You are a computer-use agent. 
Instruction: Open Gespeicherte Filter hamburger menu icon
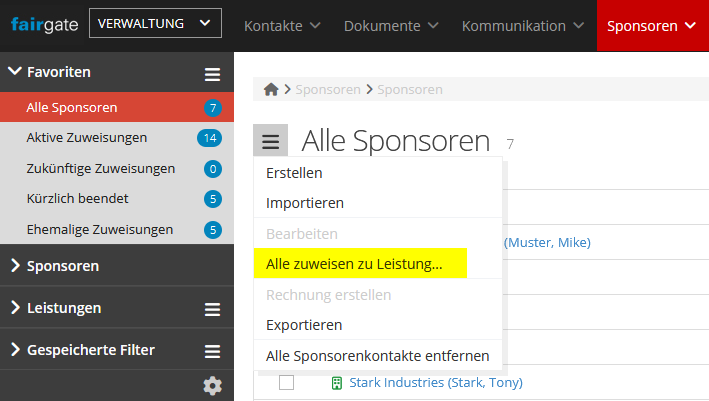tap(212, 351)
